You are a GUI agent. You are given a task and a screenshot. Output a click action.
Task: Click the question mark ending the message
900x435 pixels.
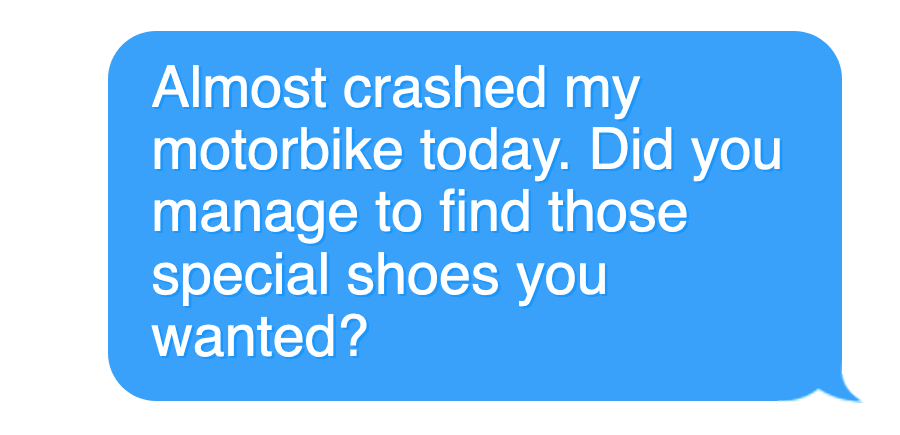coord(350,335)
